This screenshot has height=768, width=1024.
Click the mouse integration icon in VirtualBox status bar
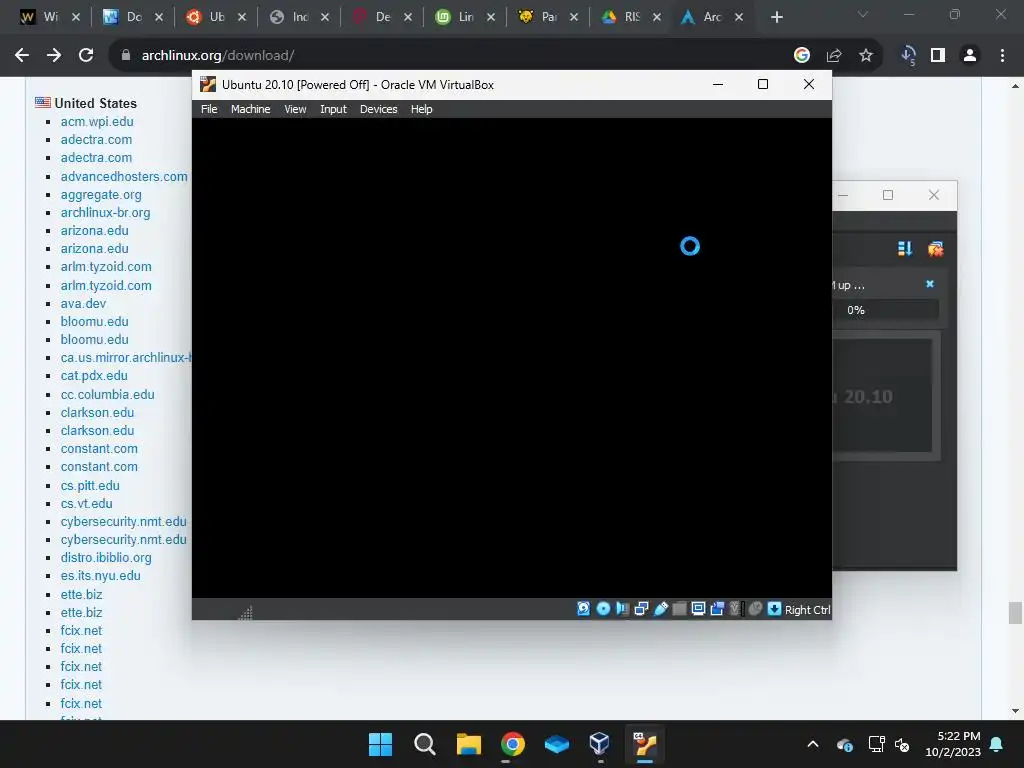pos(755,609)
